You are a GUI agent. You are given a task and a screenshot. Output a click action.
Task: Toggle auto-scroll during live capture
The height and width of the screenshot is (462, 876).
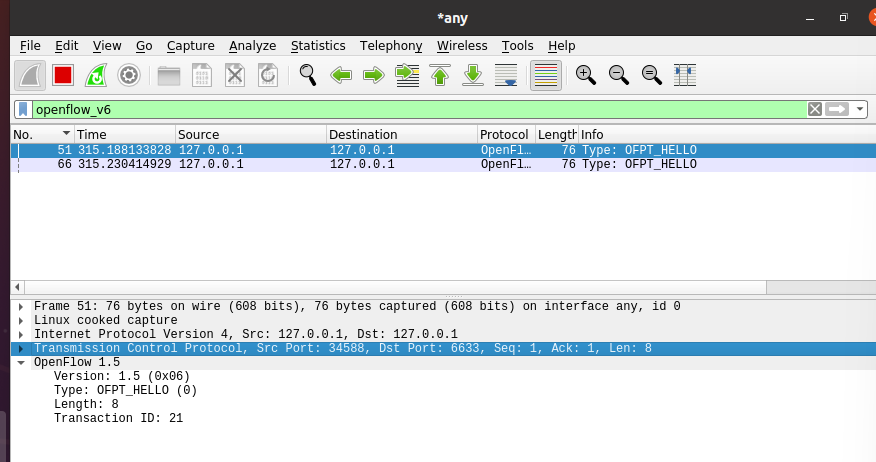506,75
